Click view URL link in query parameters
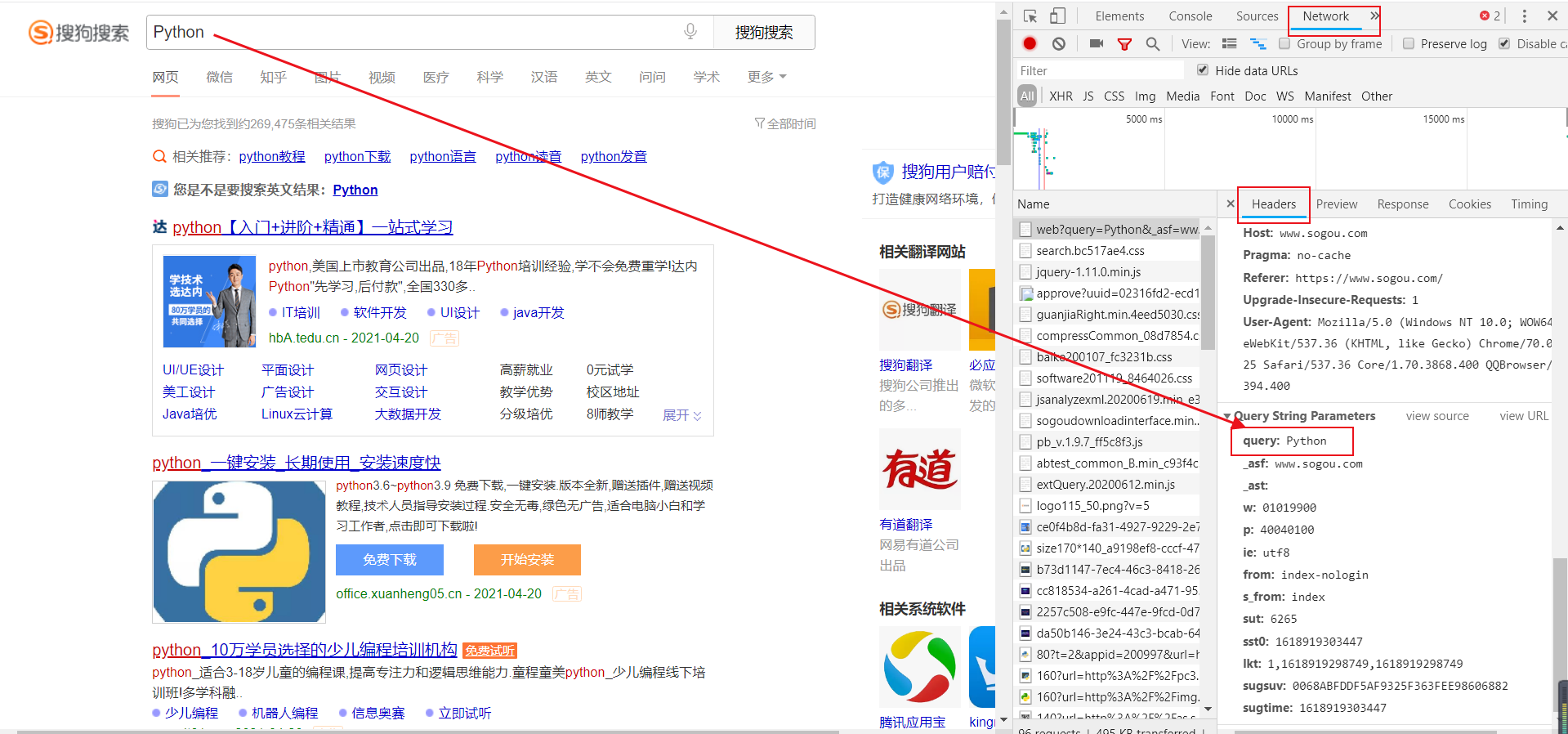 [1524, 416]
